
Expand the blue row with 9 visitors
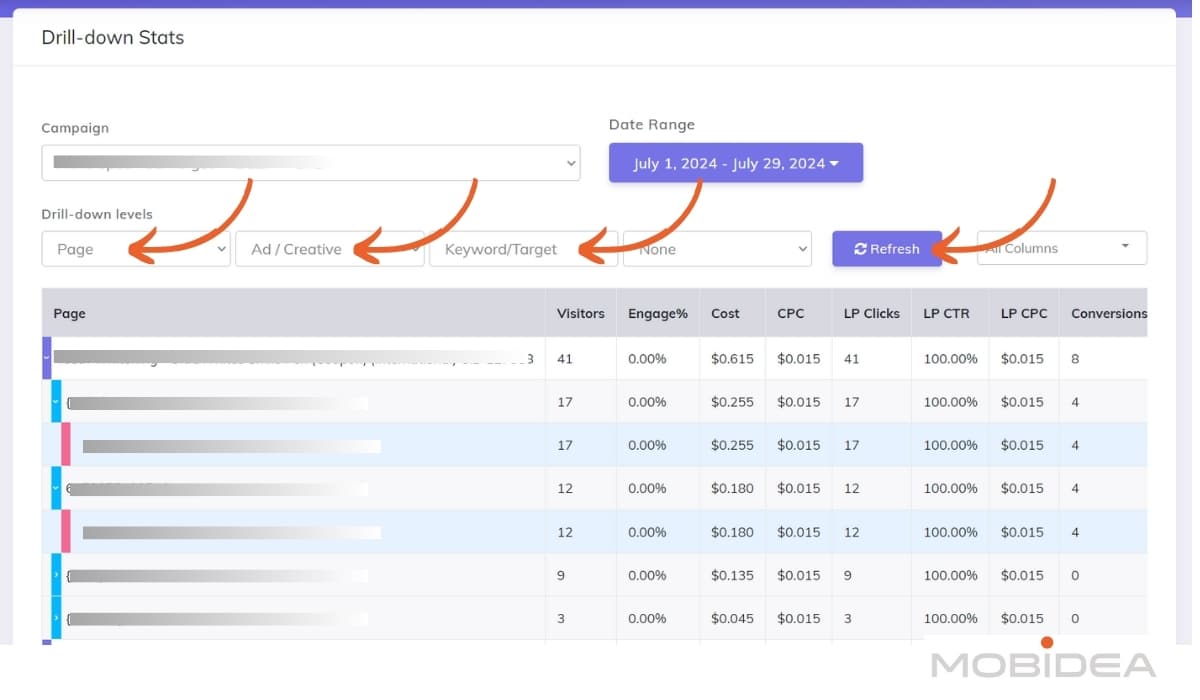pyautogui.click(x=56, y=575)
